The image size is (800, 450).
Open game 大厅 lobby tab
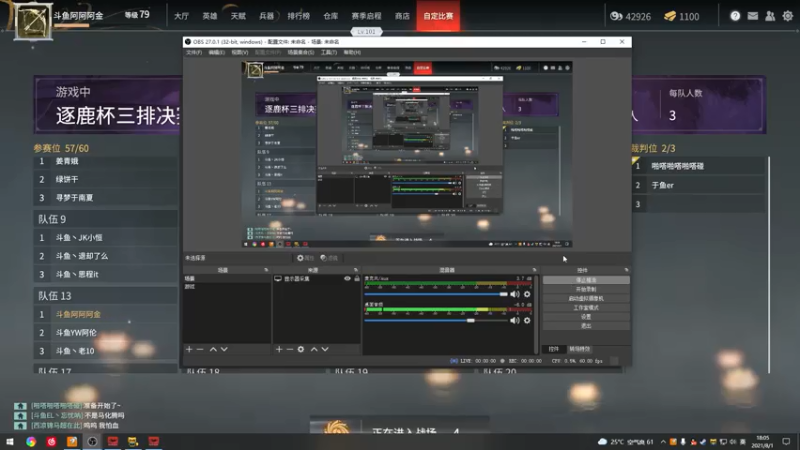pyautogui.click(x=181, y=16)
